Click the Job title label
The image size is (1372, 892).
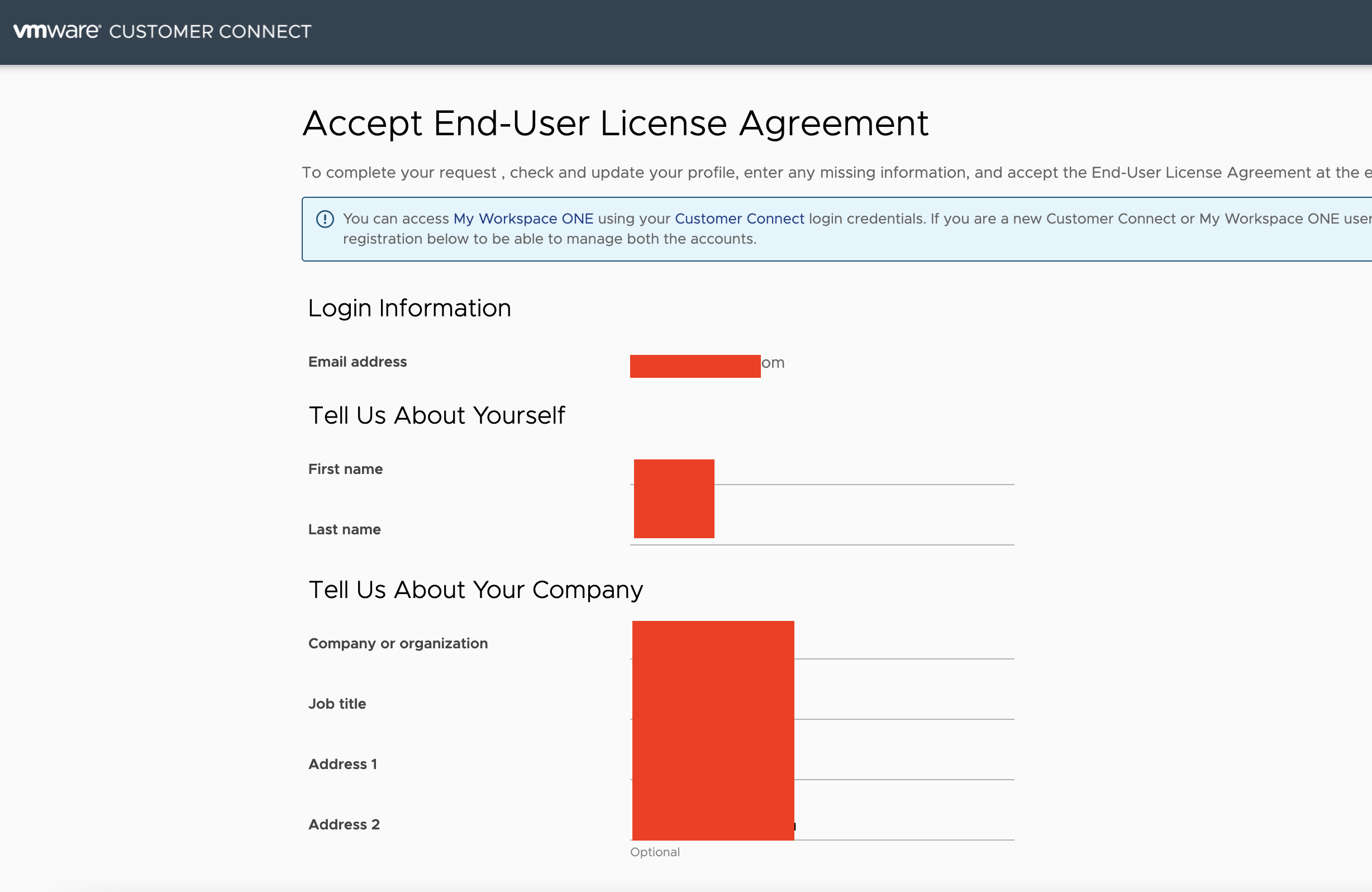(x=337, y=704)
